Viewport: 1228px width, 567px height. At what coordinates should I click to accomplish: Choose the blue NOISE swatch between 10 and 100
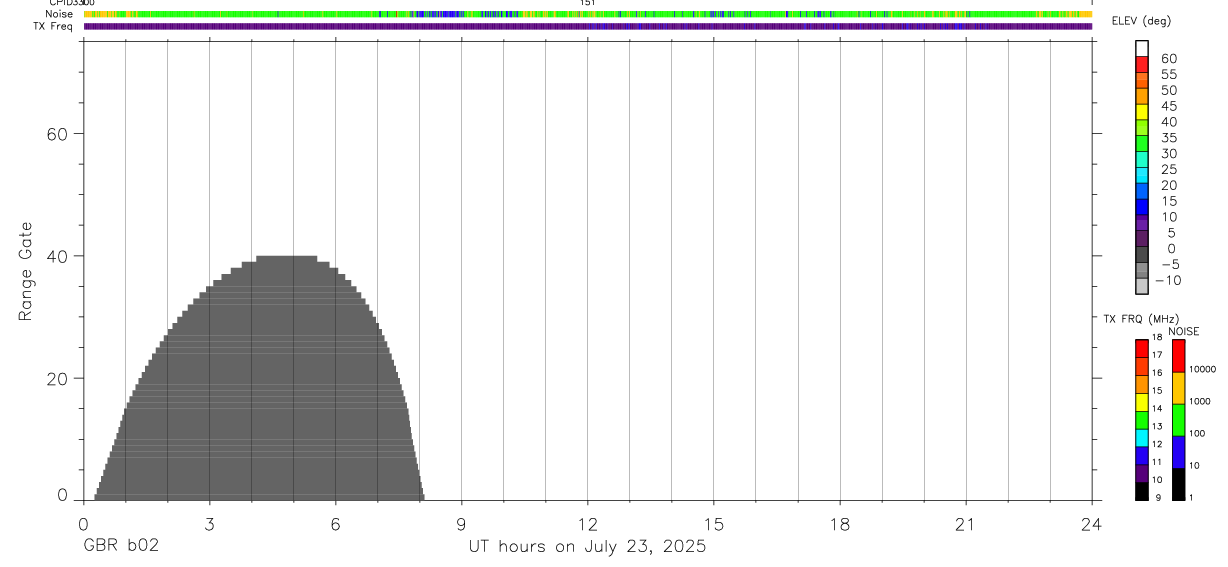1179,452
